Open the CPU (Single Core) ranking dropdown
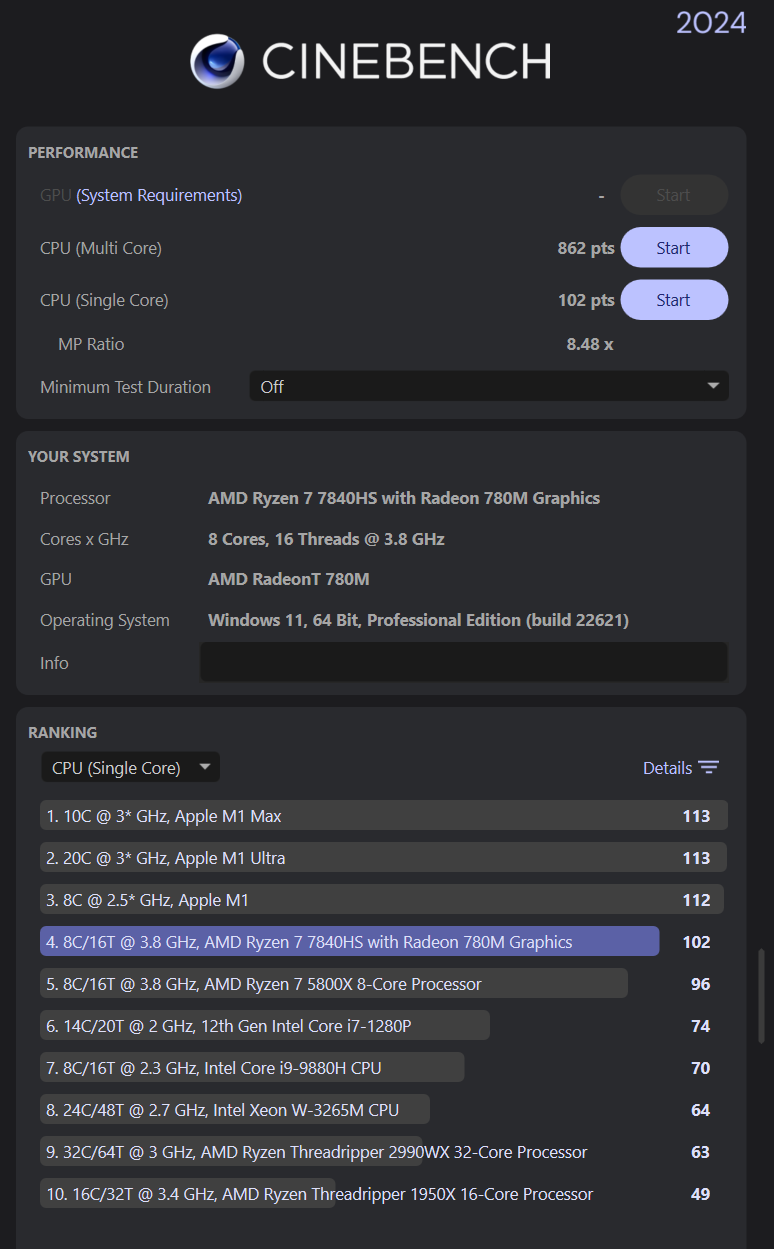Viewport: 774px width, 1249px height. click(130, 768)
